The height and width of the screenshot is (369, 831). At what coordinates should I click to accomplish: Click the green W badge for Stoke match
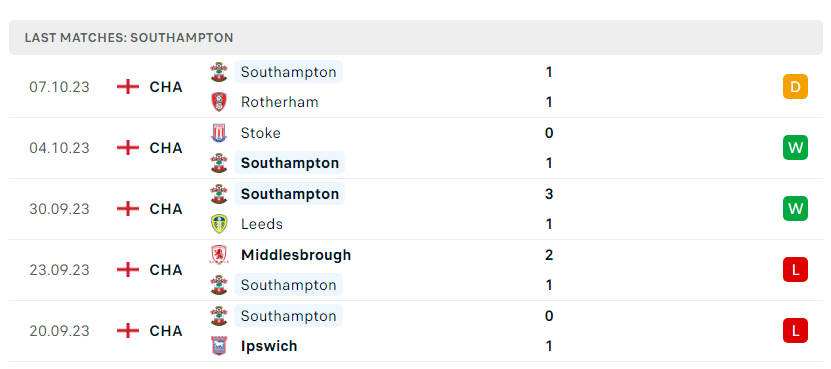[795, 147]
